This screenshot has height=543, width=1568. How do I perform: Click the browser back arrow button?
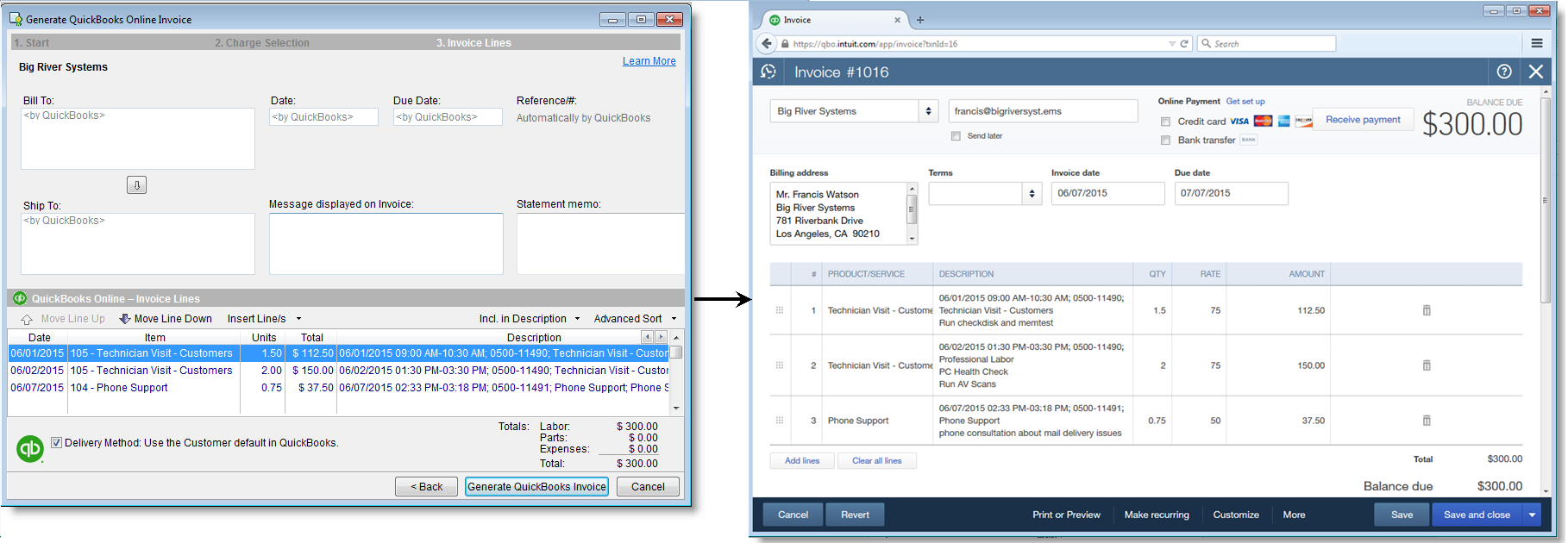pos(766,44)
